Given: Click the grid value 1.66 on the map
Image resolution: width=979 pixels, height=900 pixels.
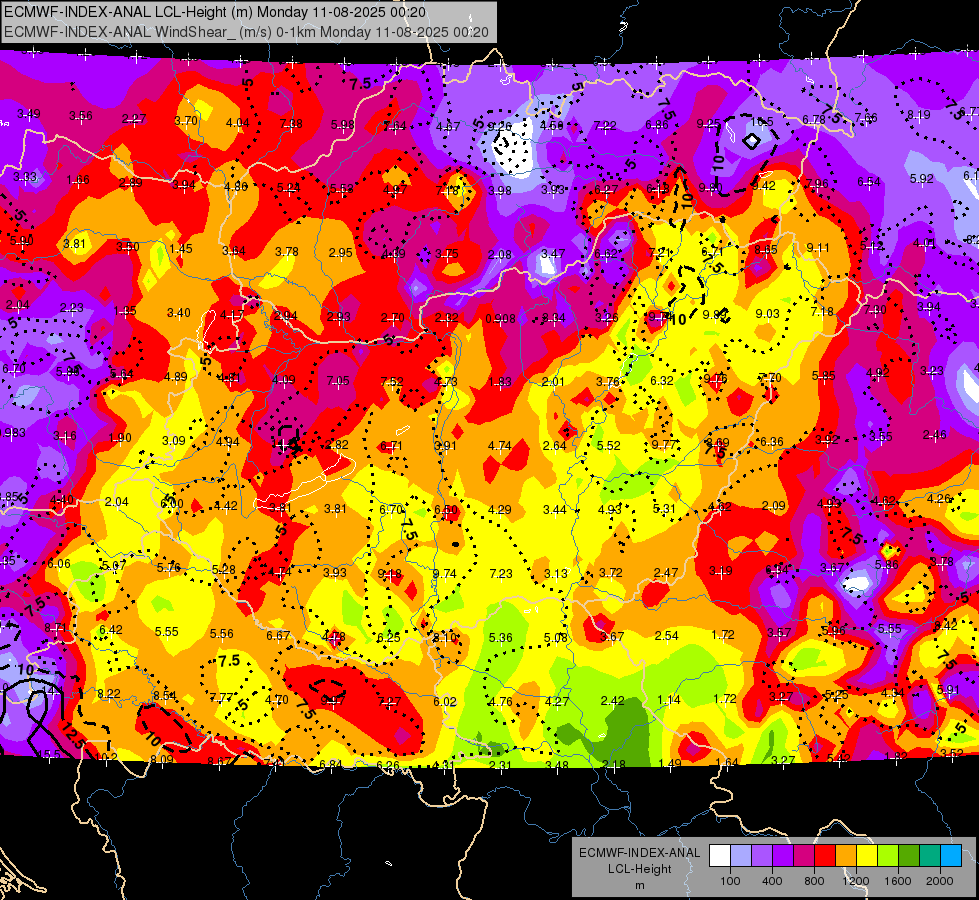Looking at the screenshot, I should click(x=78, y=180).
